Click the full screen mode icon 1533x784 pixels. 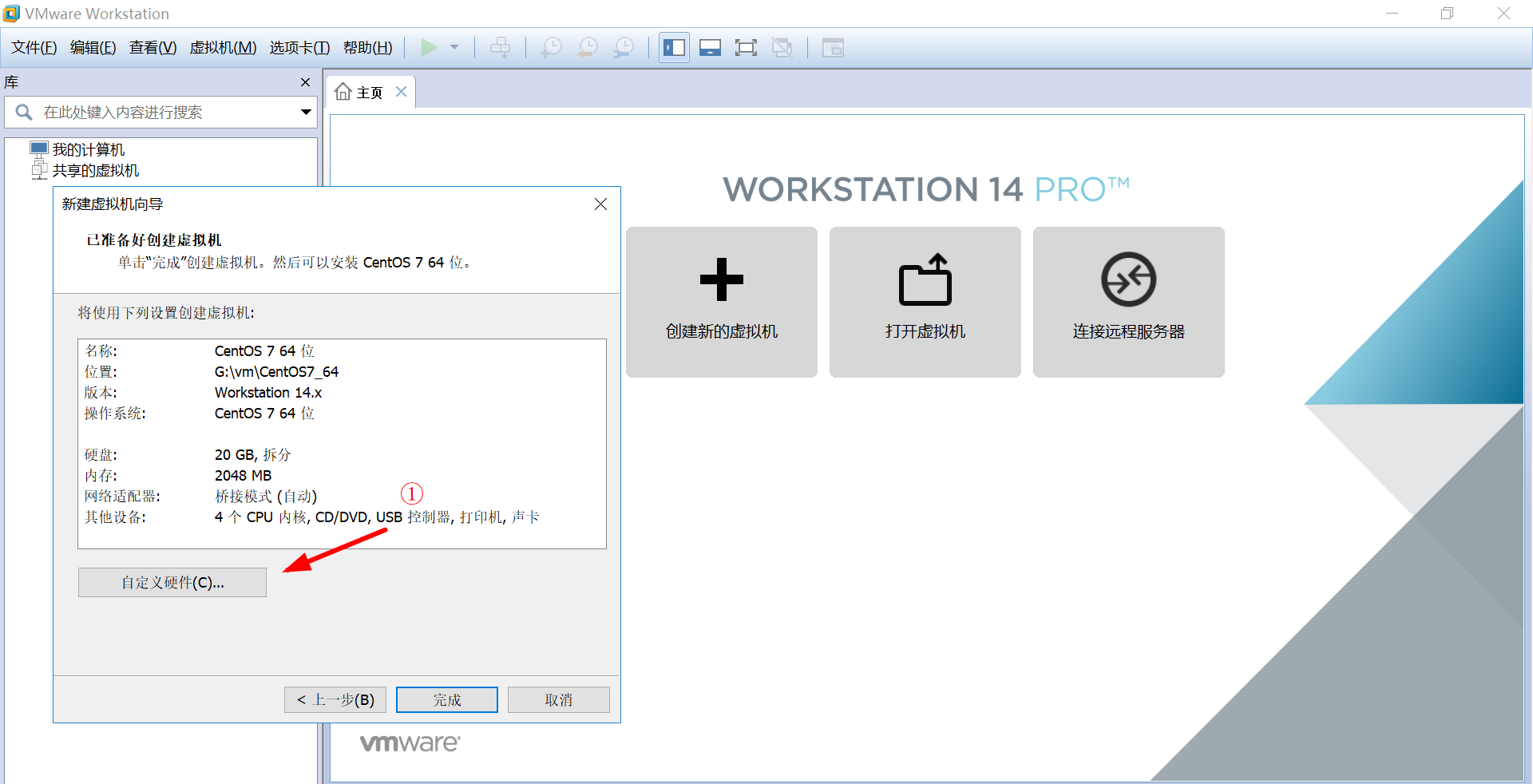pos(746,48)
